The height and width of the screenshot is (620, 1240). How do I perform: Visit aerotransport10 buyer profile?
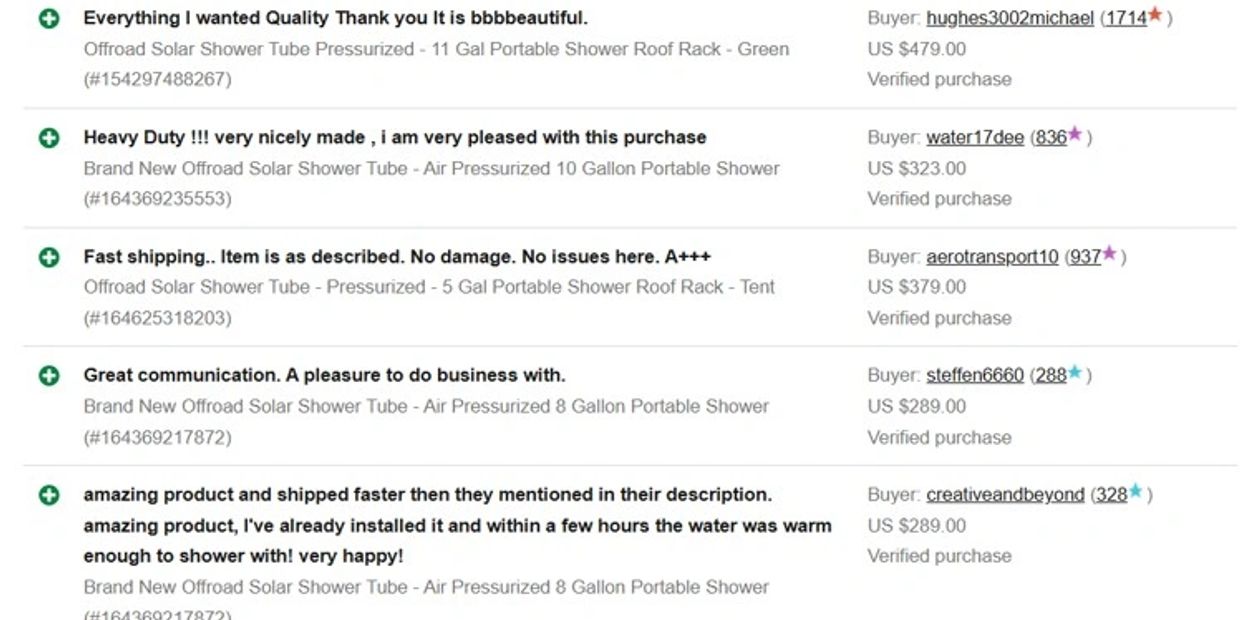pyautogui.click(x=991, y=257)
